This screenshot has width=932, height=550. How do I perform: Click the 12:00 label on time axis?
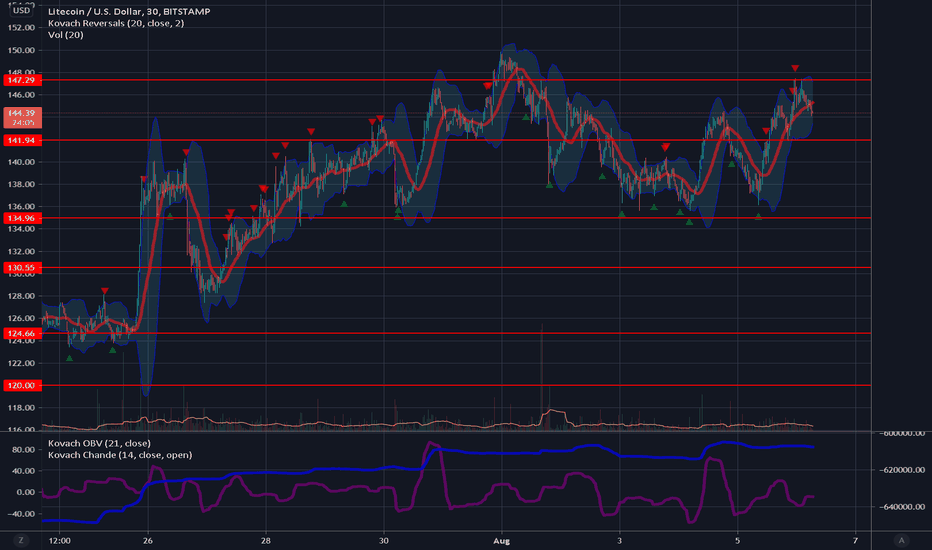pyautogui.click(x=59, y=541)
